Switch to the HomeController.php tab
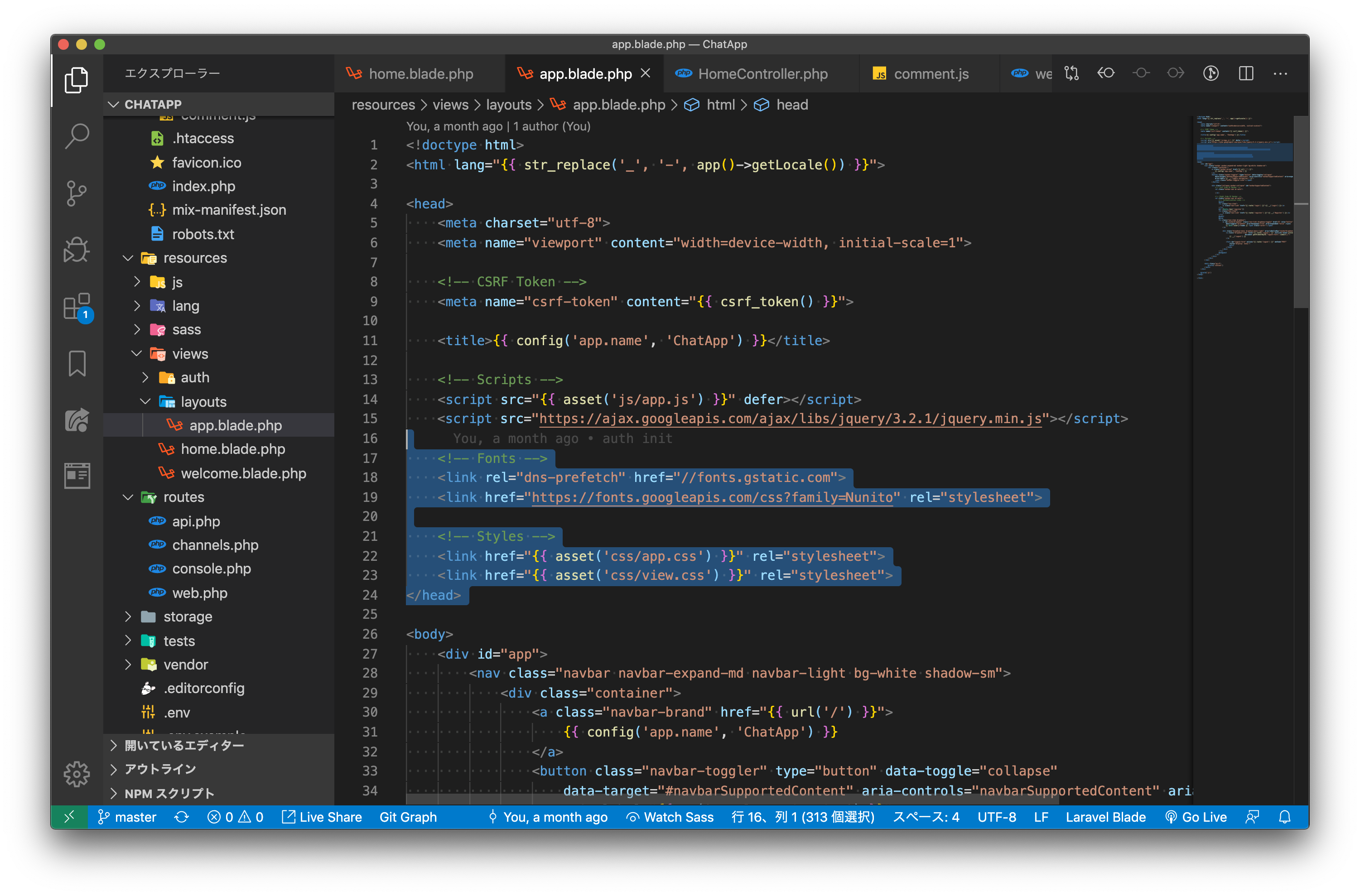Viewport: 1360px width, 896px height. coord(762,74)
